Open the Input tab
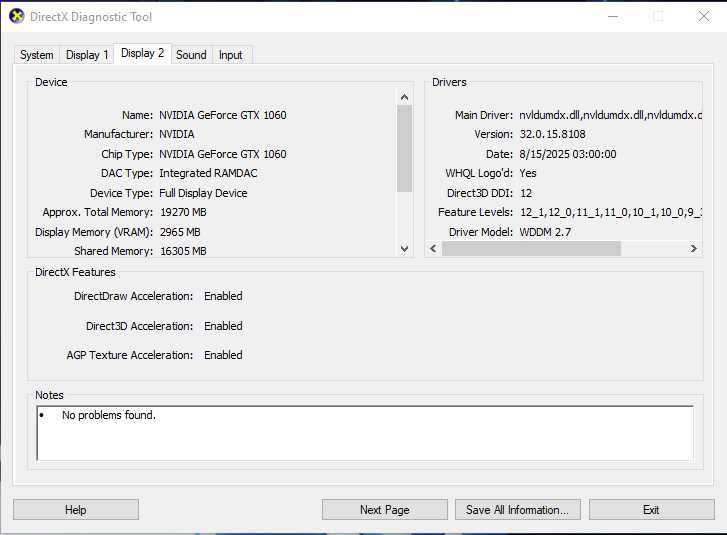The height and width of the screenshot is (535, 727). pos(230,55)
